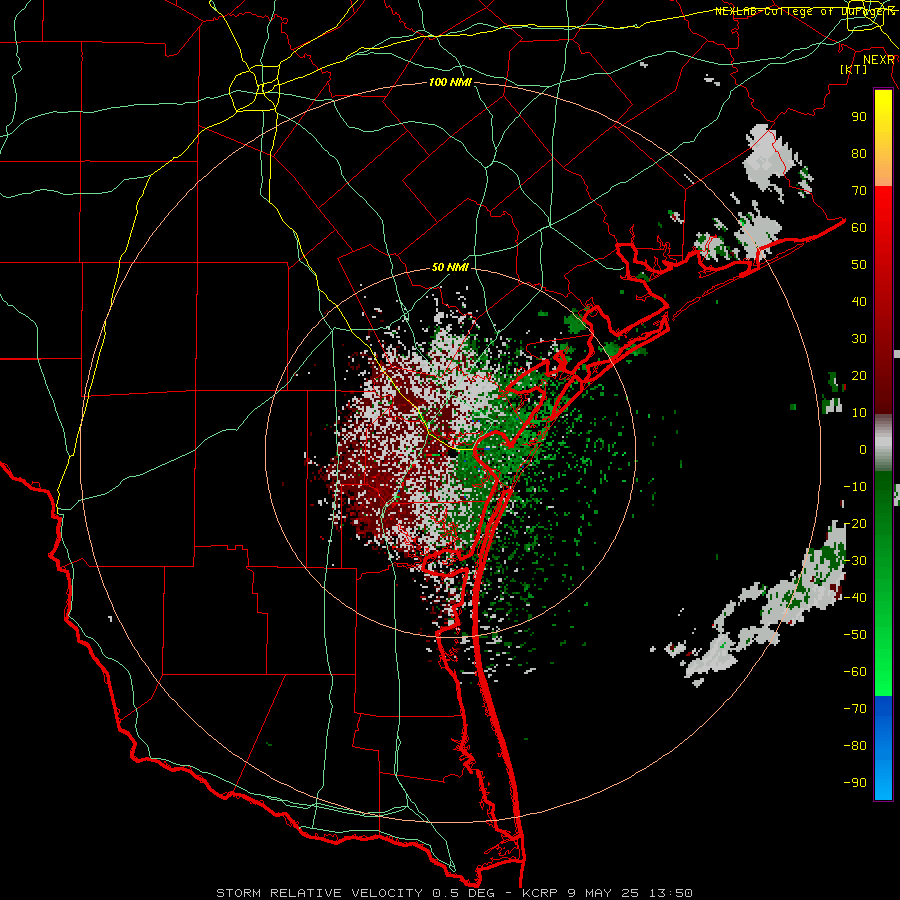The width and height of the screenshot is (900, 900).
Task: Click the 90 value on the velocity scale
Action: (x=859, y=117)
